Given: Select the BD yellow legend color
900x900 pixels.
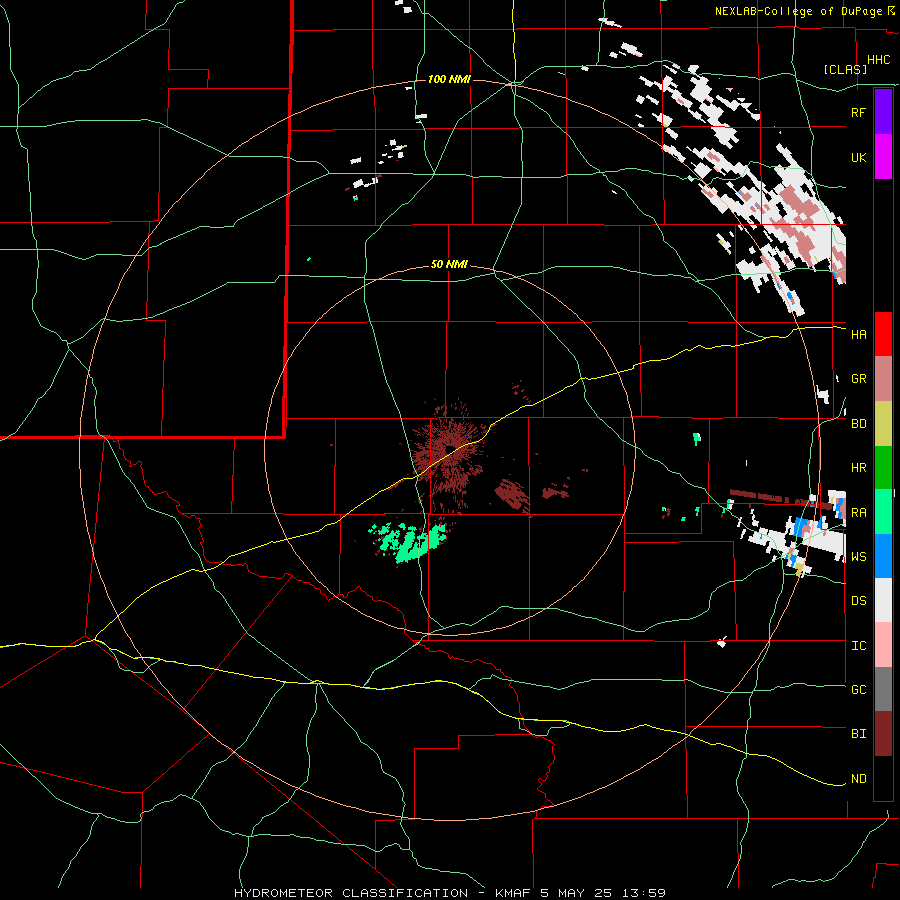Looking at the screenshot, I should tap(883, 423).
